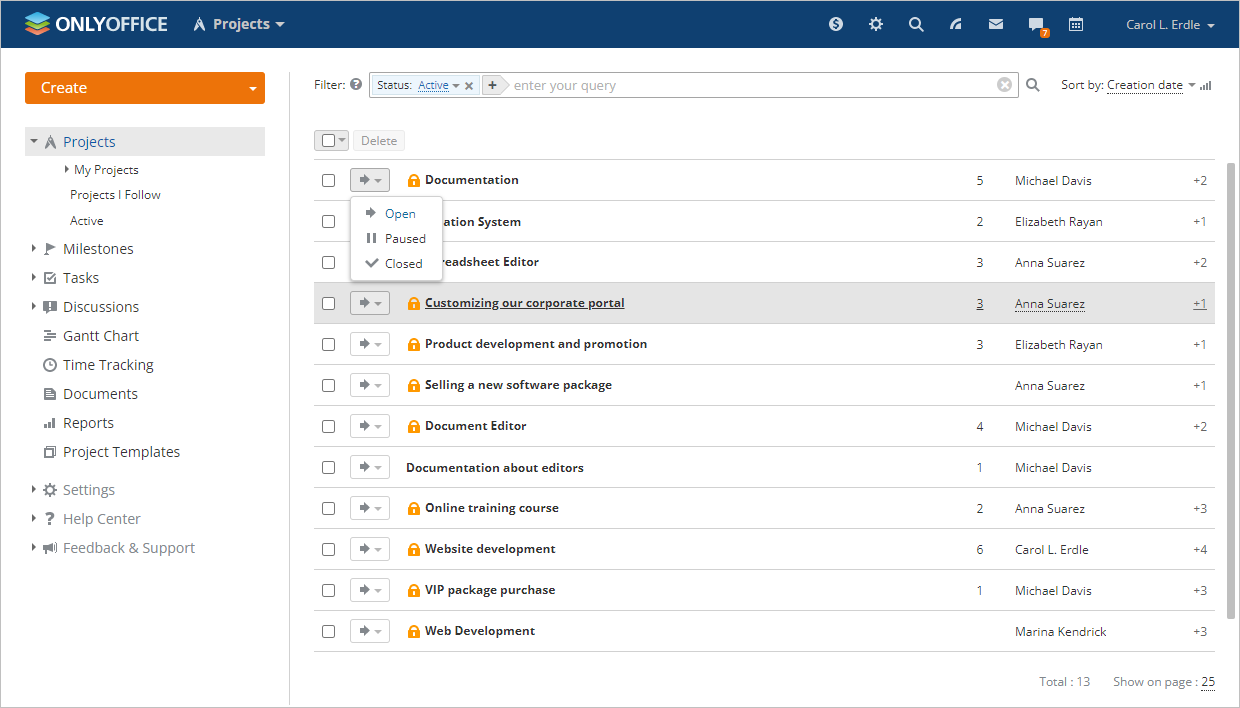Open the Mail icon in top bar
The height and width of the screenshot is (708, 1240).
click(x=995, y=23)
